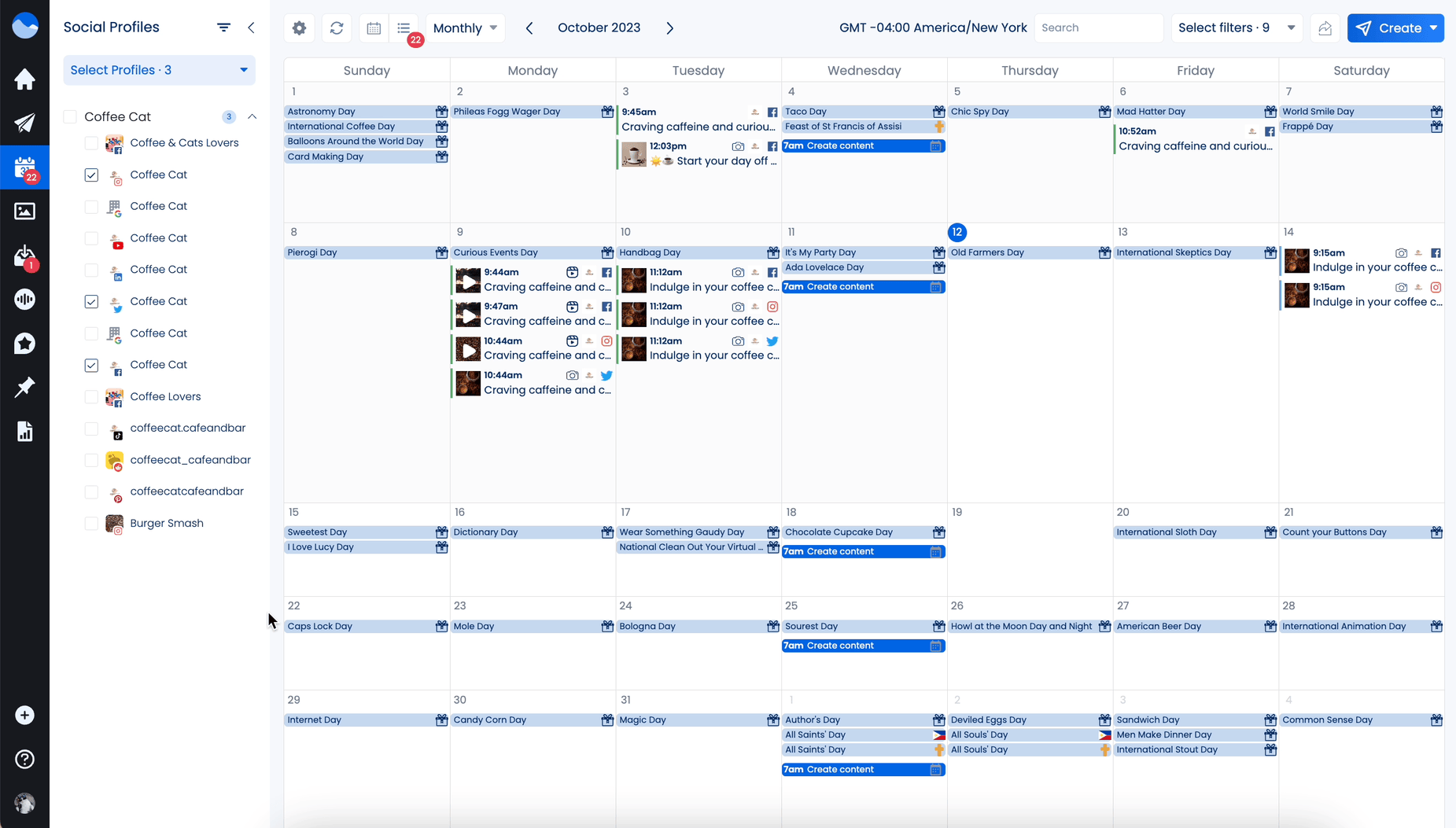The height and width of the screenshot is (828, 1456).
Task: Open the paper plane publish icon in sidebar
Action: (24, 123)
